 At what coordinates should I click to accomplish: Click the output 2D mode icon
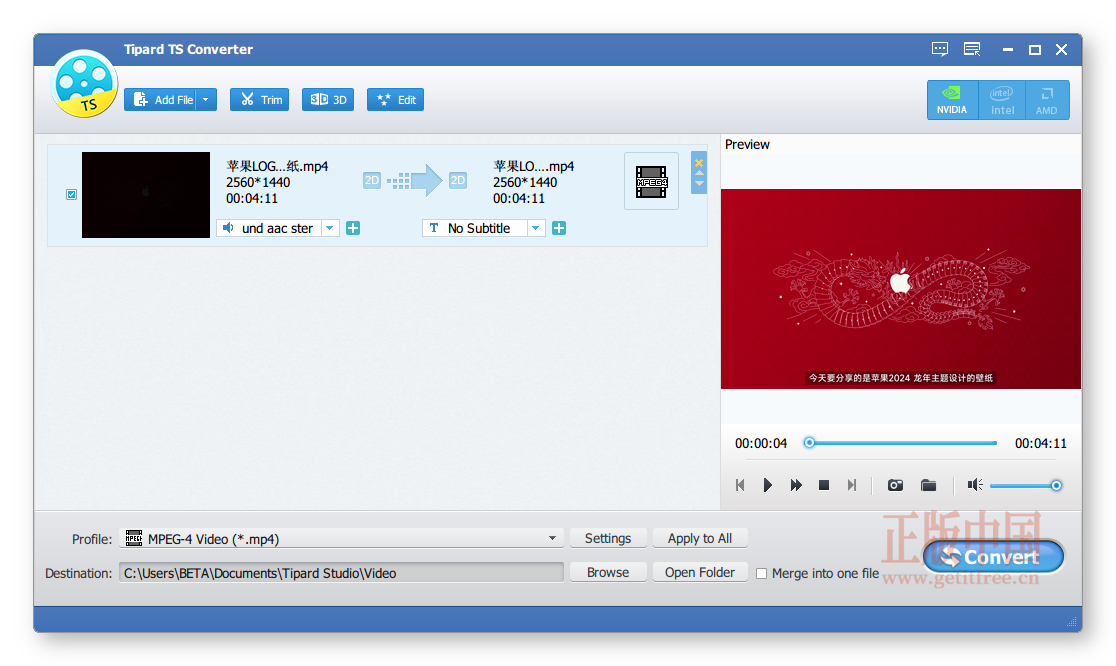point(458,181)
